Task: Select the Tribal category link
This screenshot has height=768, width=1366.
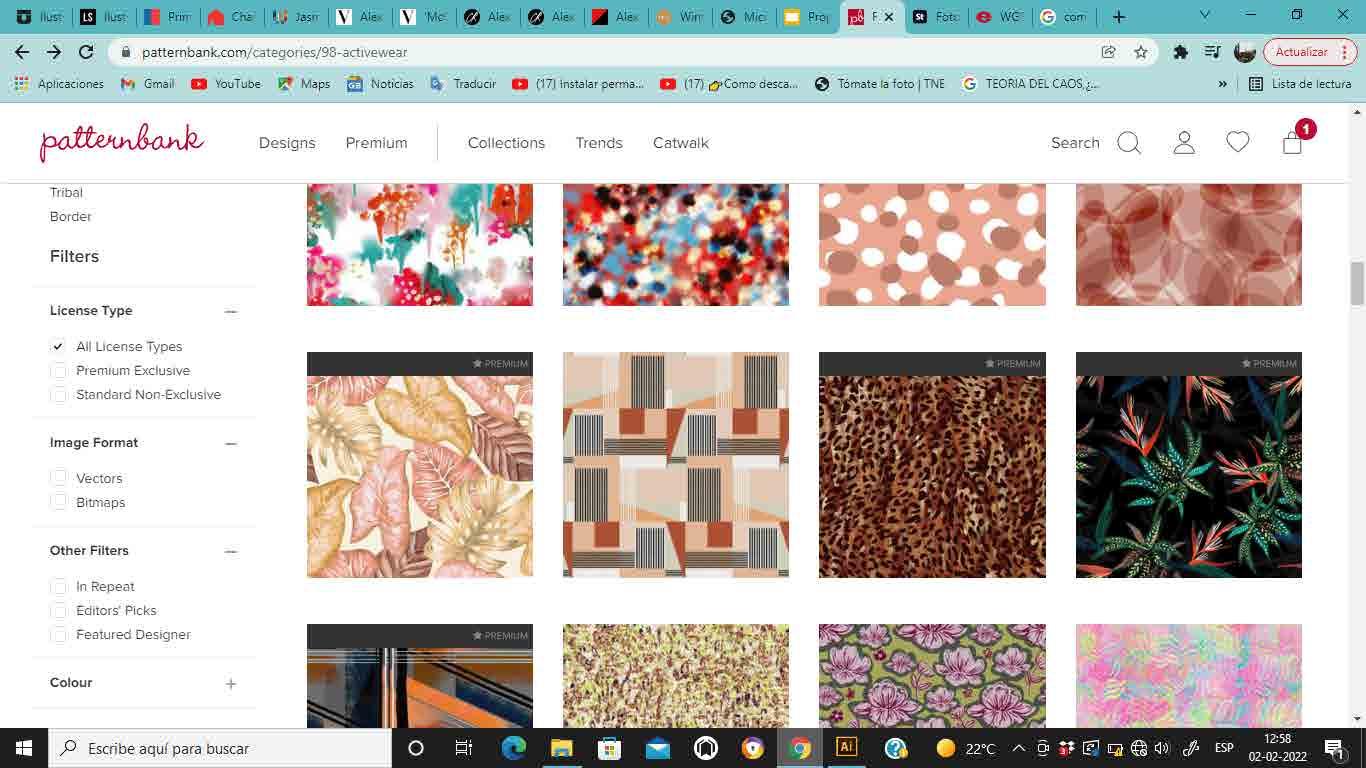Action: [x=66, y=192]
